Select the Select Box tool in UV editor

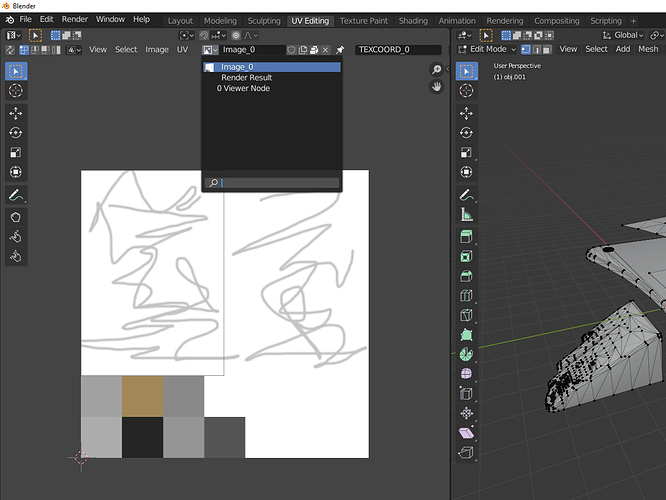16,71
